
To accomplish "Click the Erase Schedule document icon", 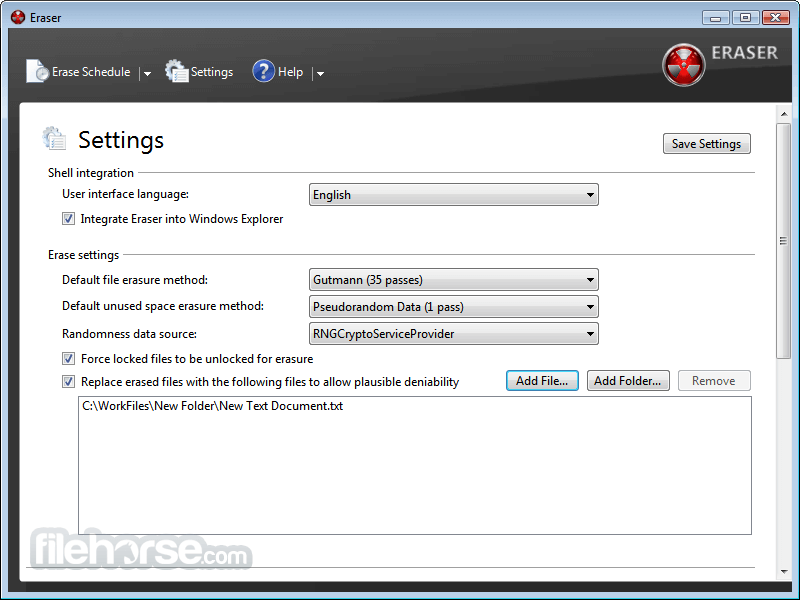I will click(x=37, y=71).
